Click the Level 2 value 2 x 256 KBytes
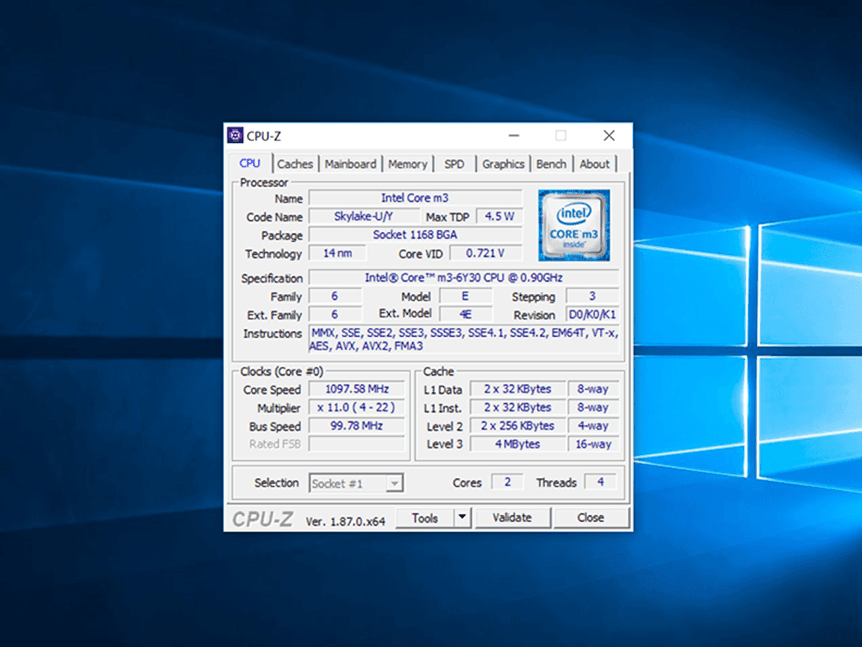The width and height of the screenshot is (862, 647). tap(517, 426)
